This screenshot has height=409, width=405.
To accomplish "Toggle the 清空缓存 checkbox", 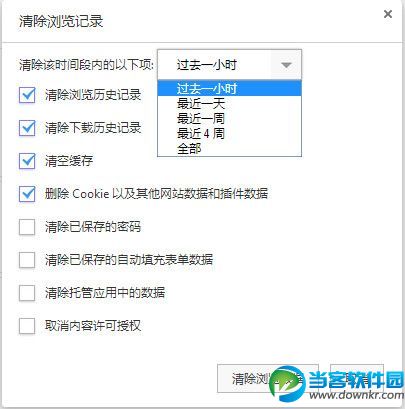I will 27,161.
